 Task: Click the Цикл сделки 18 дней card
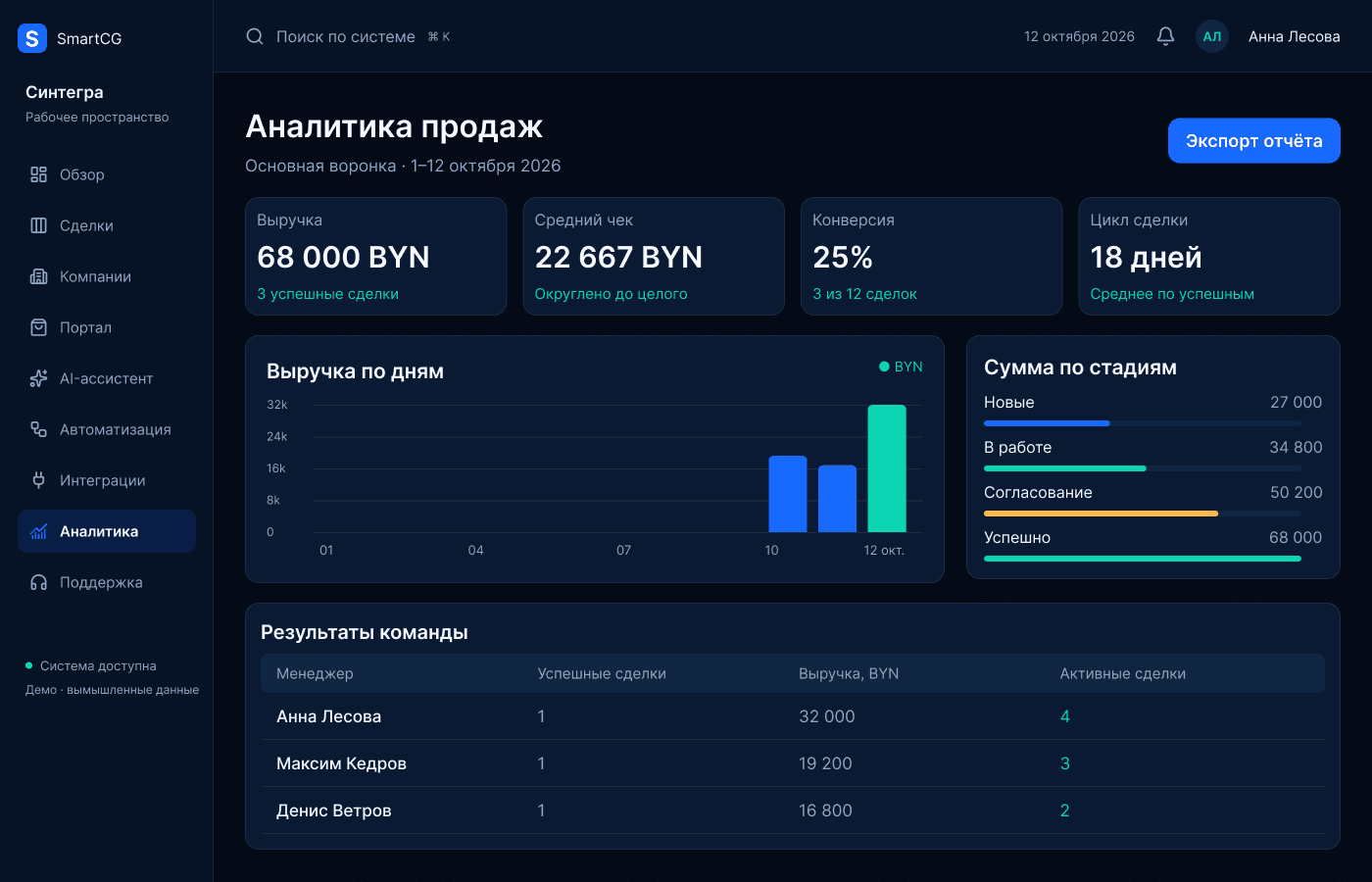click(1209, 257)
